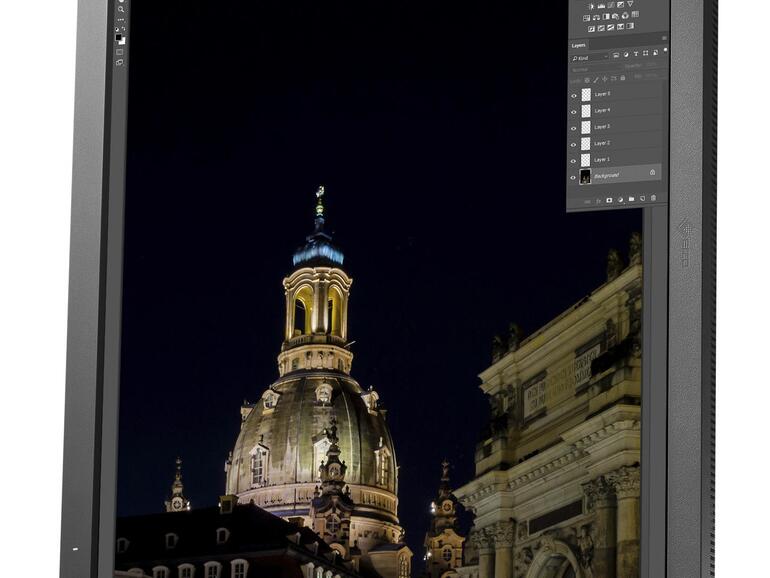Viewport: 770px width, 578px height.
Task: Select the Zoom tool in the toolbar
Action: 120,8
